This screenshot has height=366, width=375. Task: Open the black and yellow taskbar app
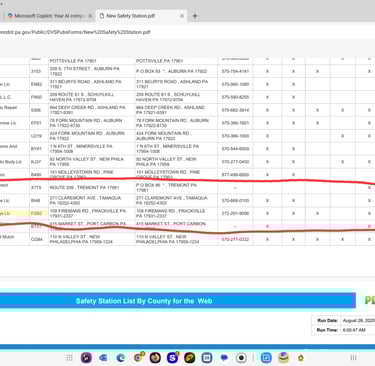coord(189,358)
